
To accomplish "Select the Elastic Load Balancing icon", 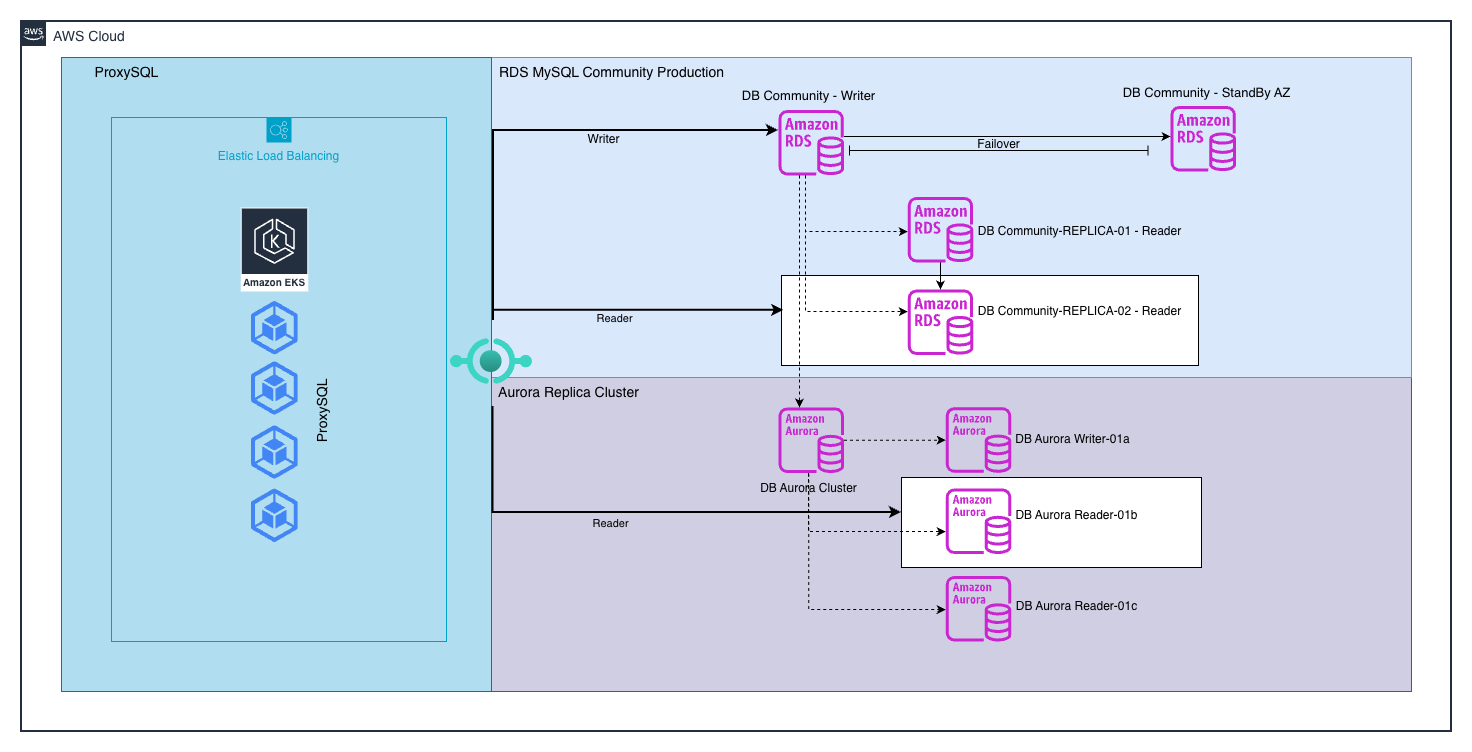I will [278, 130].
